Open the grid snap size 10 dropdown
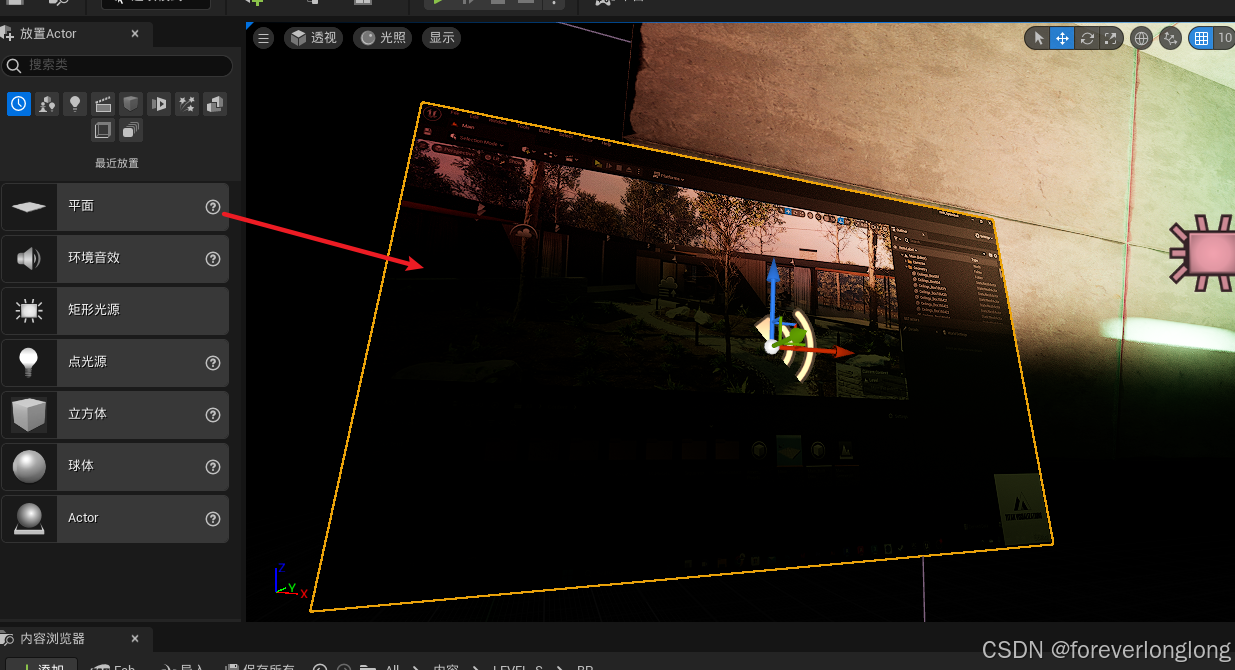Viewport: 1235px width, 670px height. point(1224,38)
